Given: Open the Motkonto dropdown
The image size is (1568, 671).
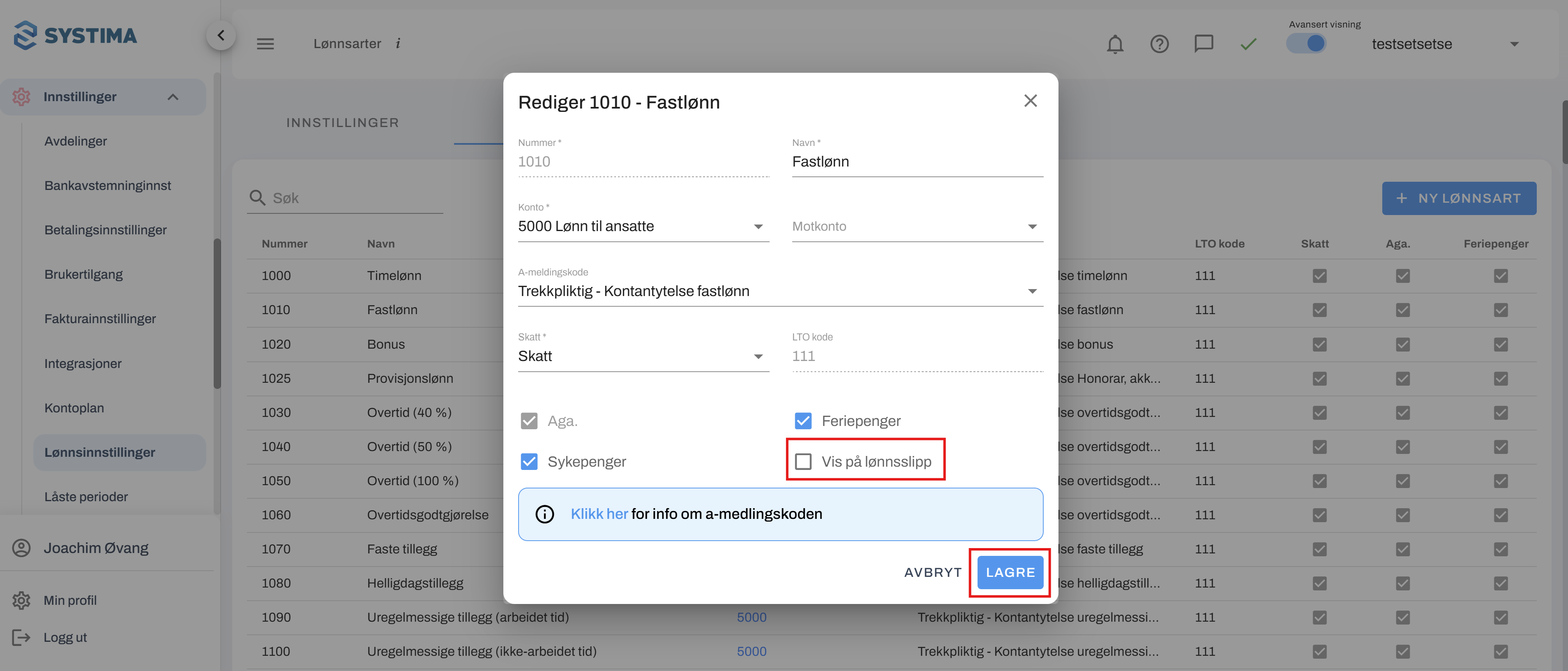Looking at the screenshot, I should click(x=917, y=227).
